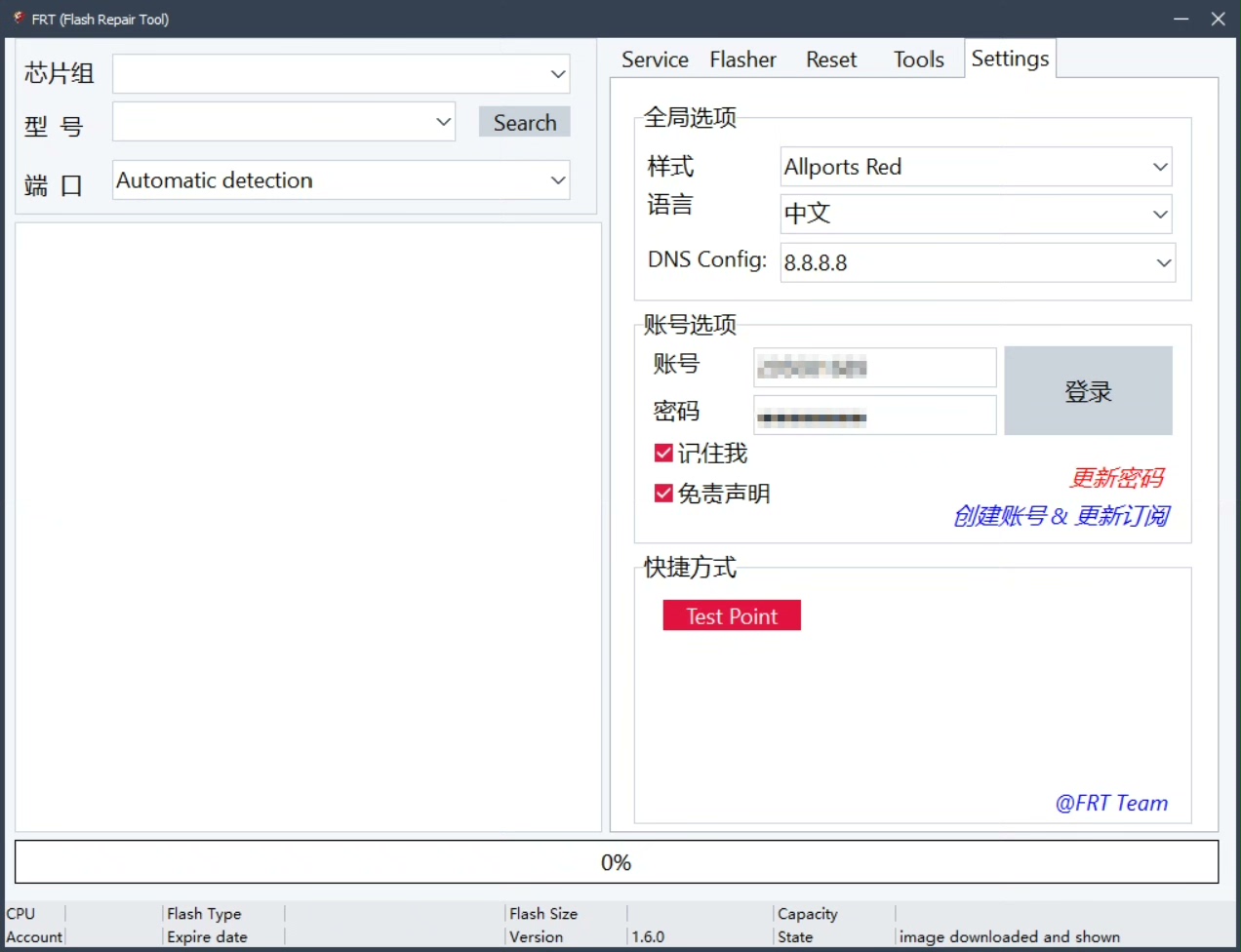Viewport: 1241px width, 952px height.
Task: Open the 中文 language dropdown
Action: (x=1159, y=214)
